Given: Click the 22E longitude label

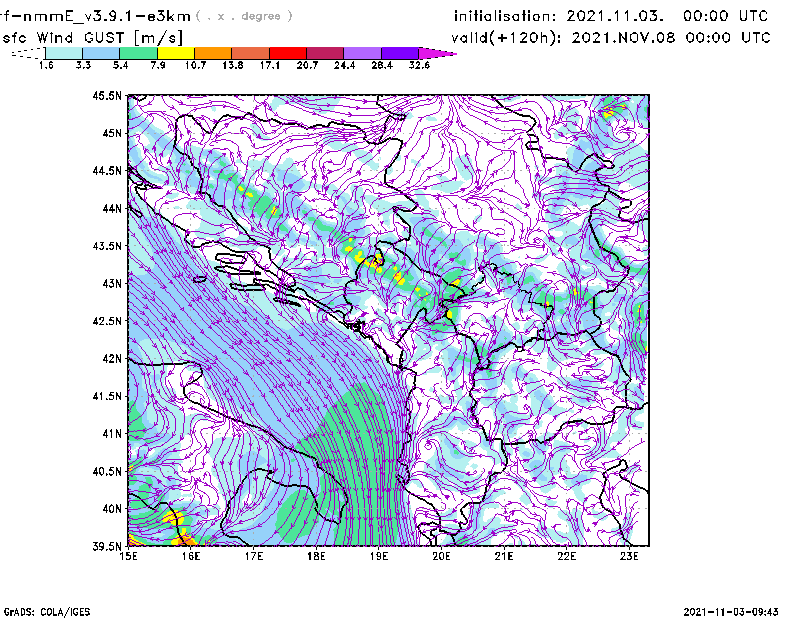Looking at the screenshot, I should (x=566, y=556).
